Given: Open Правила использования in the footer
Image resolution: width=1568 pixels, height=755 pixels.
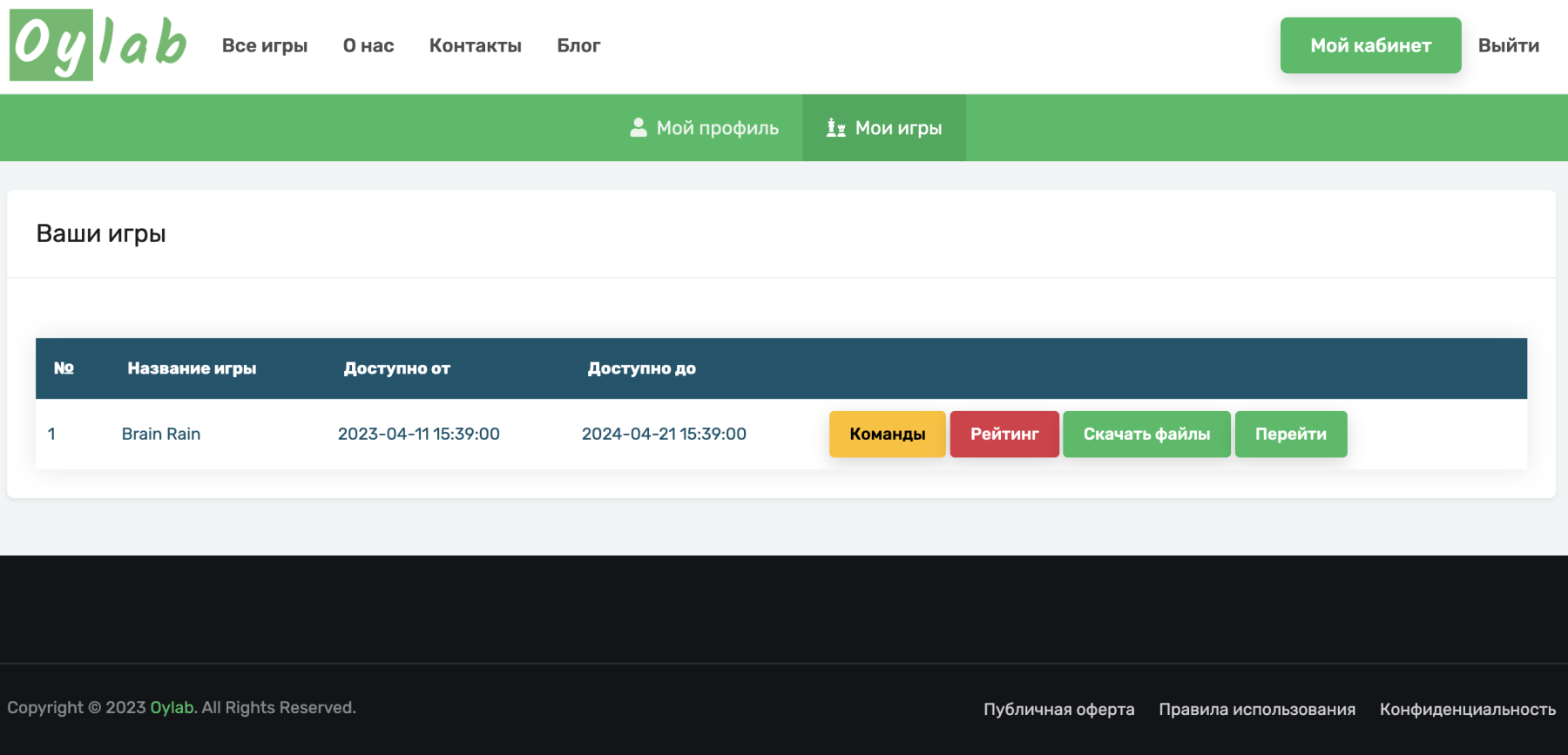Looking at the screenshot, I should point(1257,709).
